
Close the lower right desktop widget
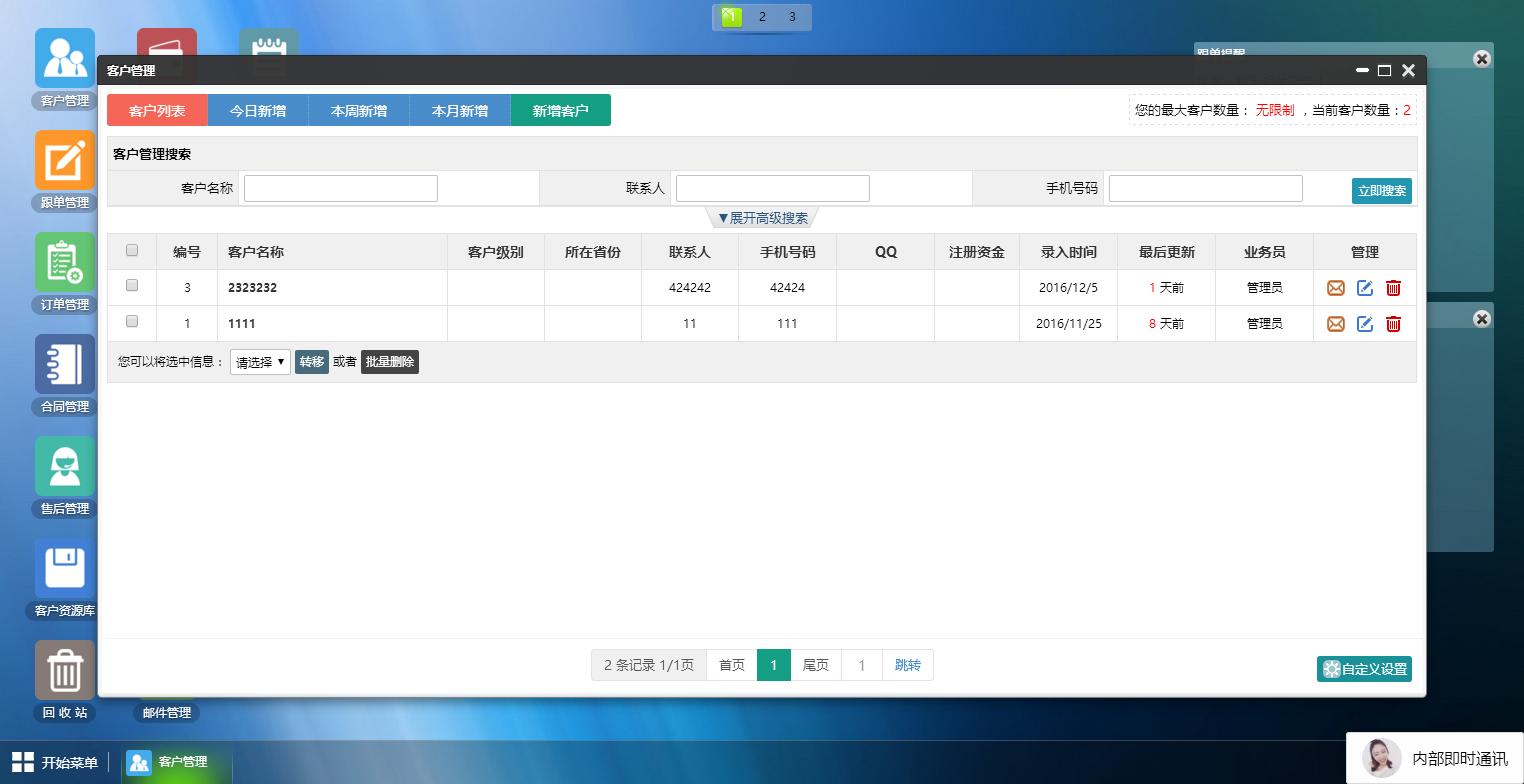click(x=1482, y=319)
